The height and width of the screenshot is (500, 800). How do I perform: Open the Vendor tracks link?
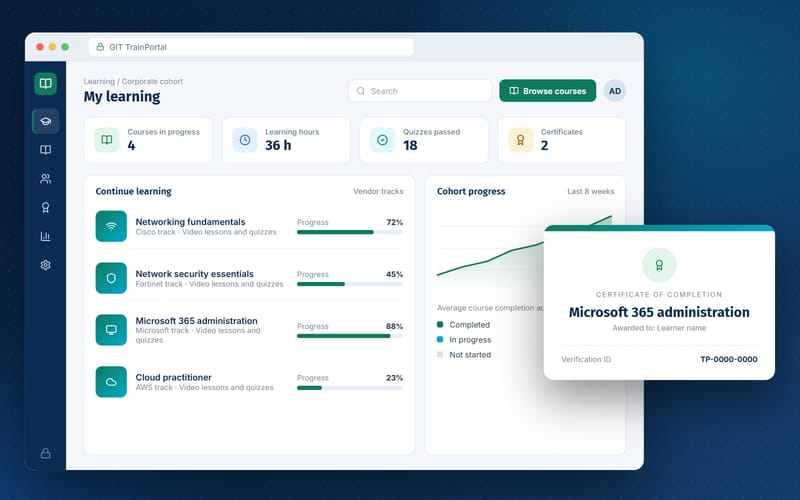coord(378,191)
